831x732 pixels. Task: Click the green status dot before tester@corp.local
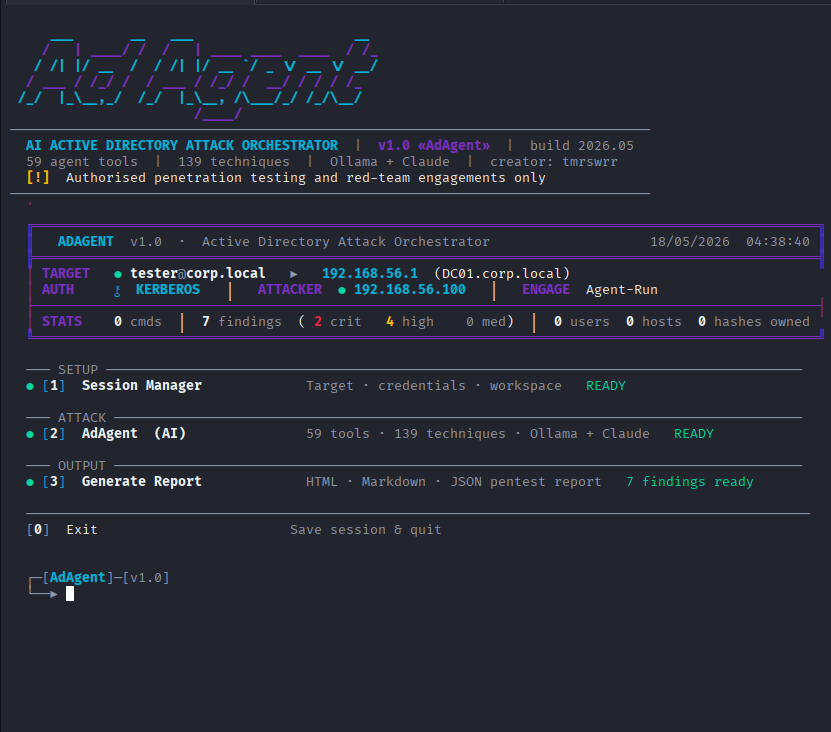pos(118,274)
